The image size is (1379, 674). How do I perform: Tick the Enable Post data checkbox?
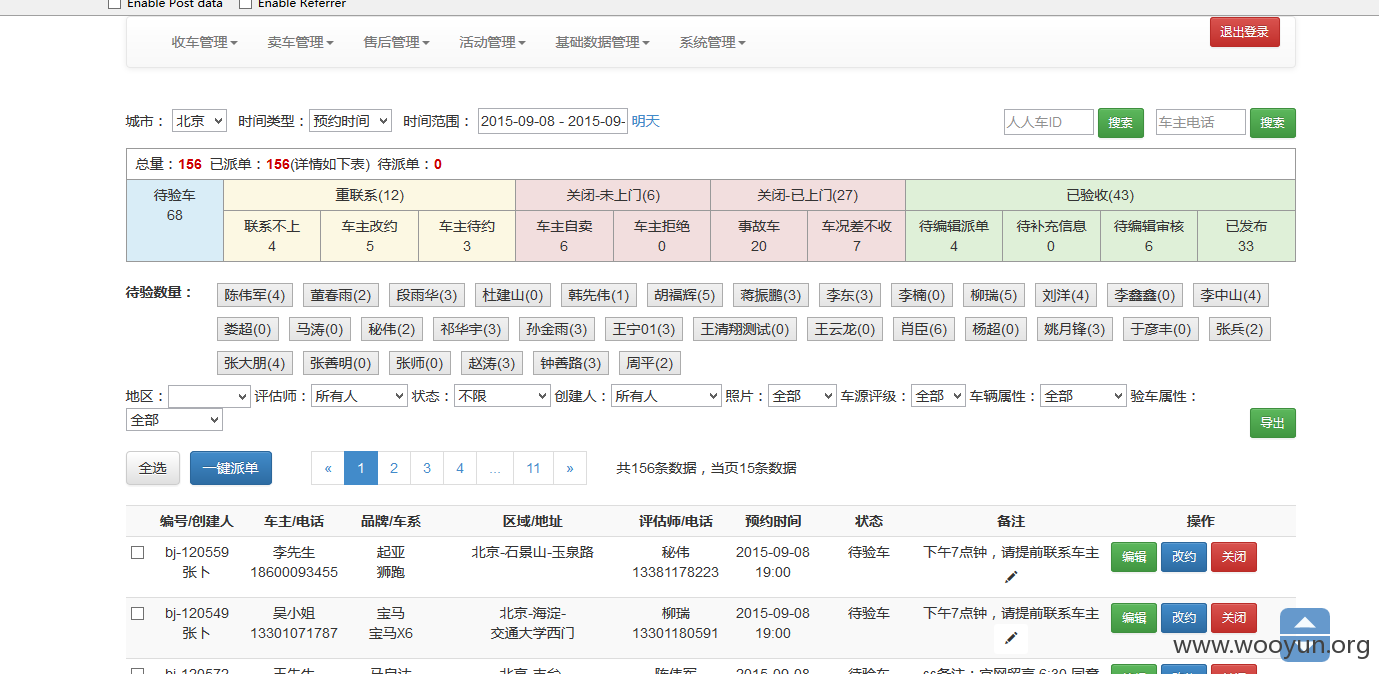click(x=114, y=4)
